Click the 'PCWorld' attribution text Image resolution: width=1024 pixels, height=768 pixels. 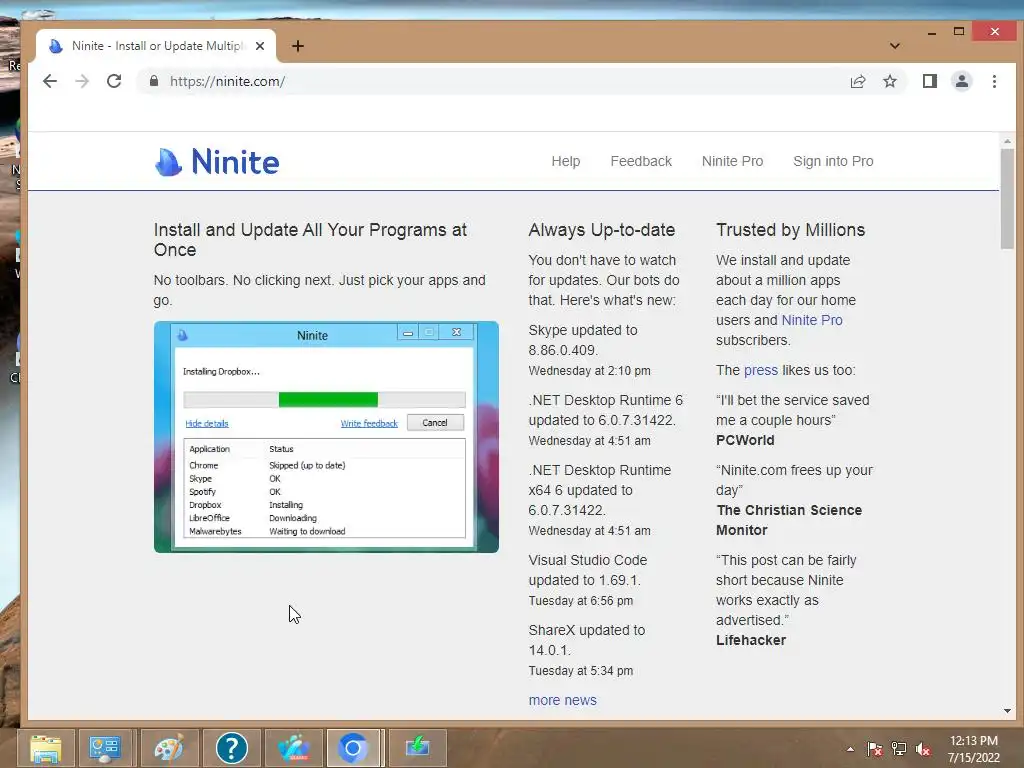click(745, 440)
